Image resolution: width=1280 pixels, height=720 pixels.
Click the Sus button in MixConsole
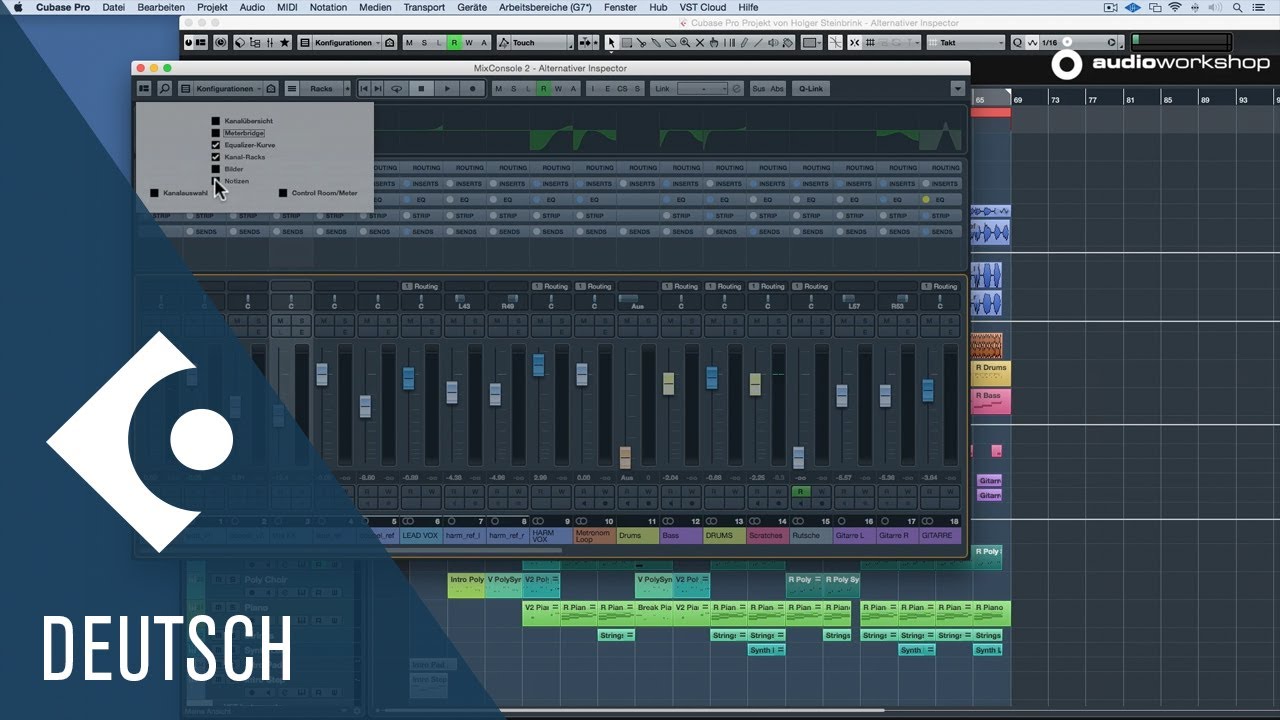(758, 89)
